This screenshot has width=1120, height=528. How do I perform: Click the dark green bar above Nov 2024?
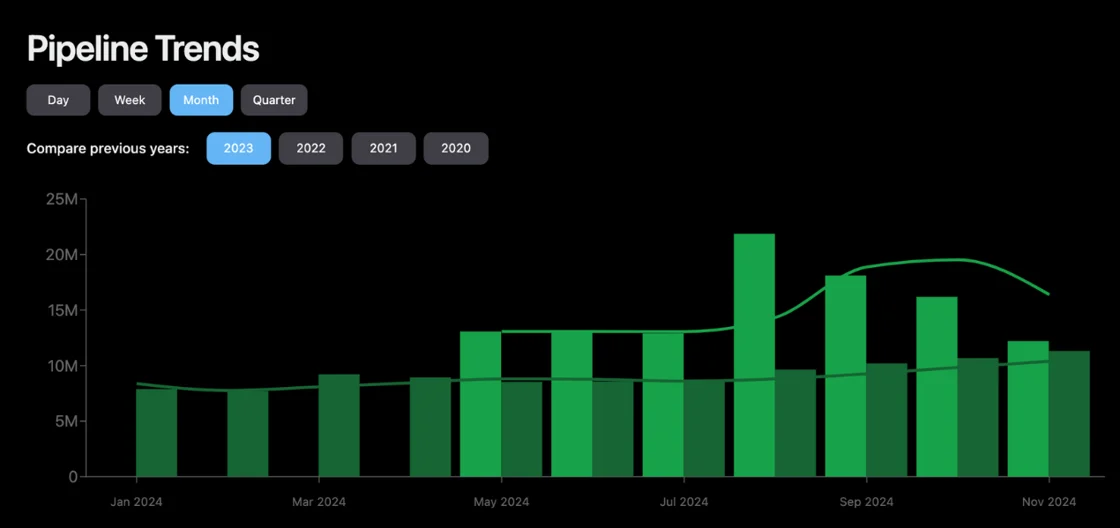(x=1069, y=414)
